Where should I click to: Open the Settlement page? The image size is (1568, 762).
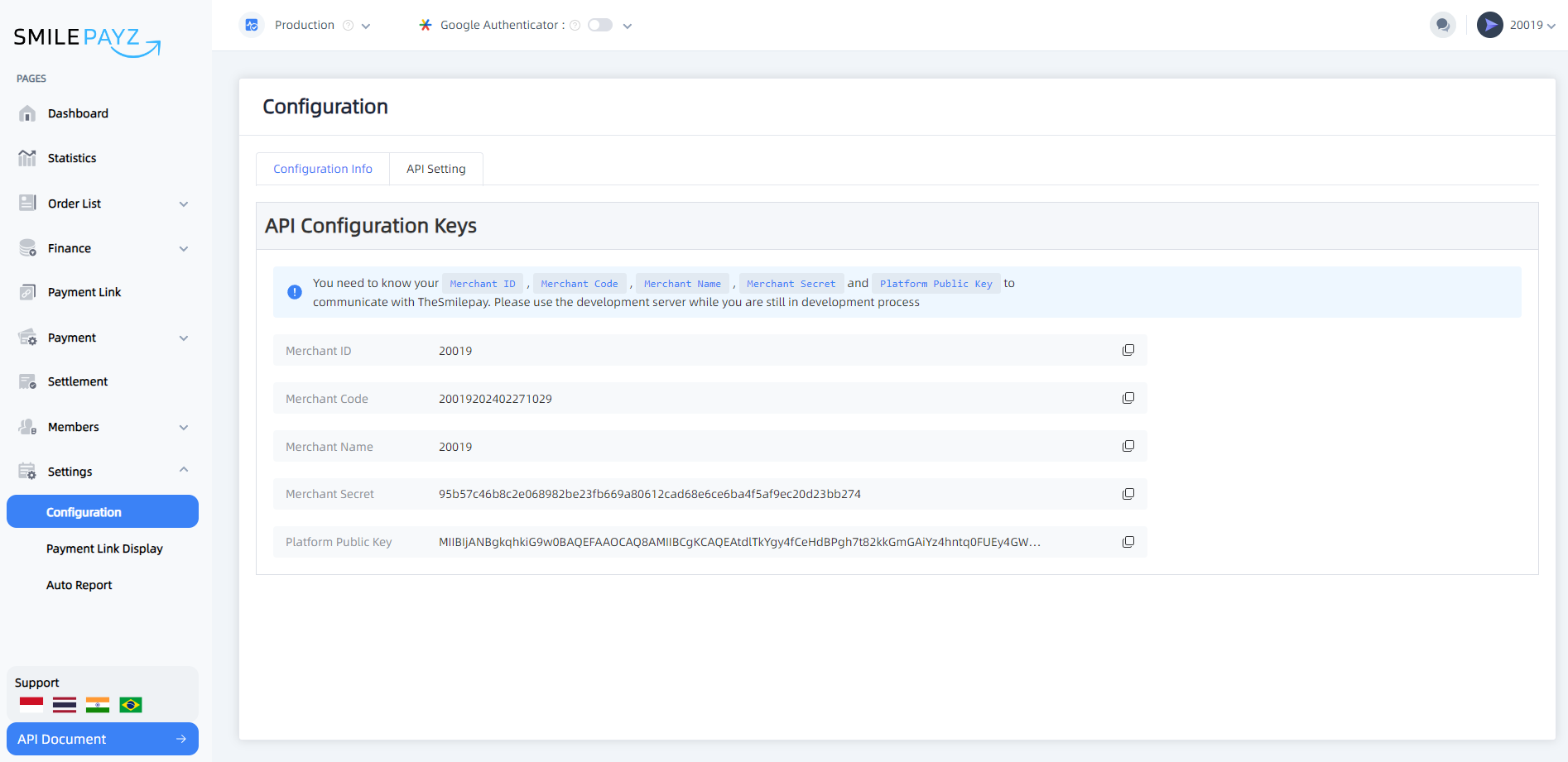coord(78,381)
